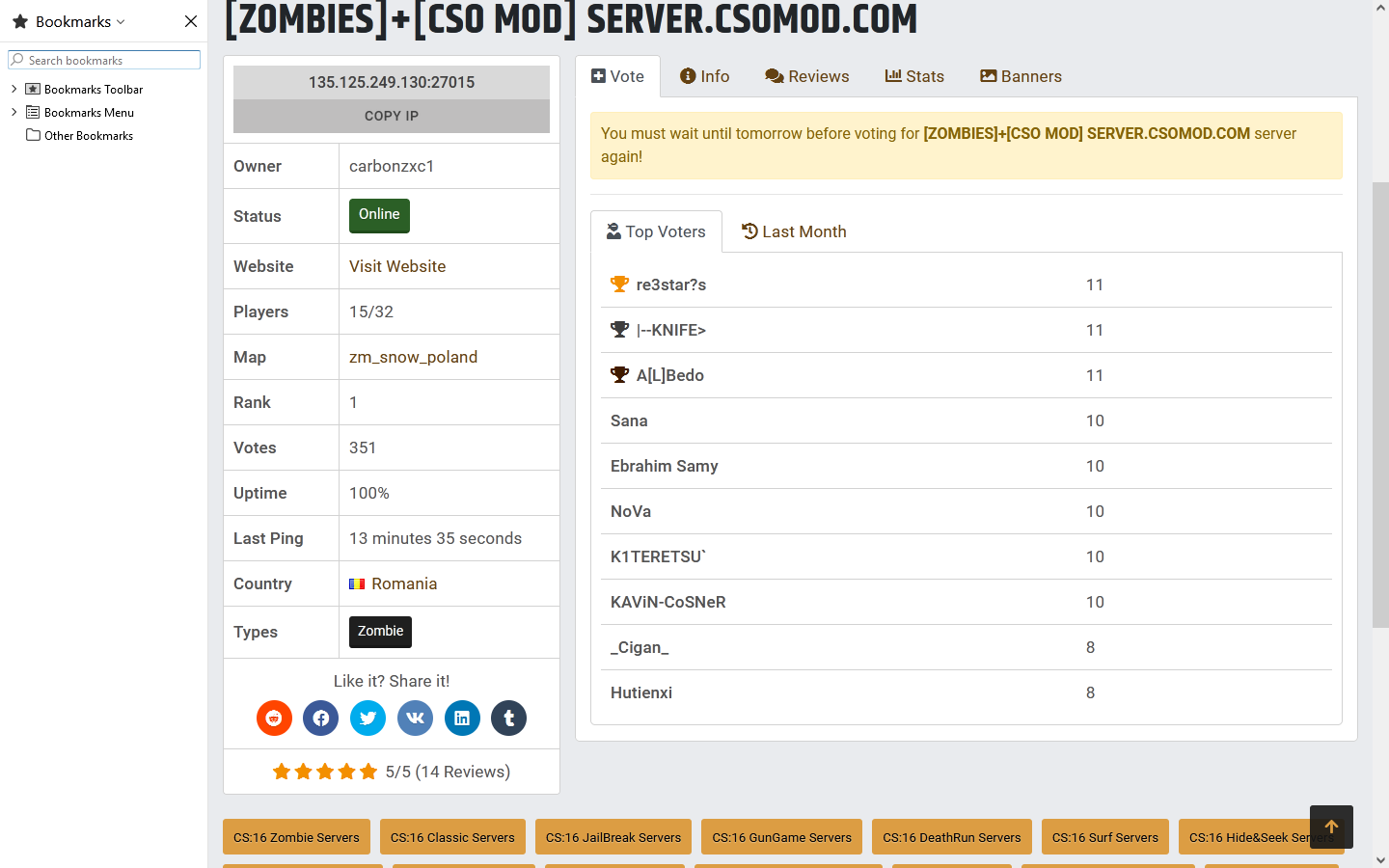Expand the Bookmarks Menu folder

pos(14,112)
